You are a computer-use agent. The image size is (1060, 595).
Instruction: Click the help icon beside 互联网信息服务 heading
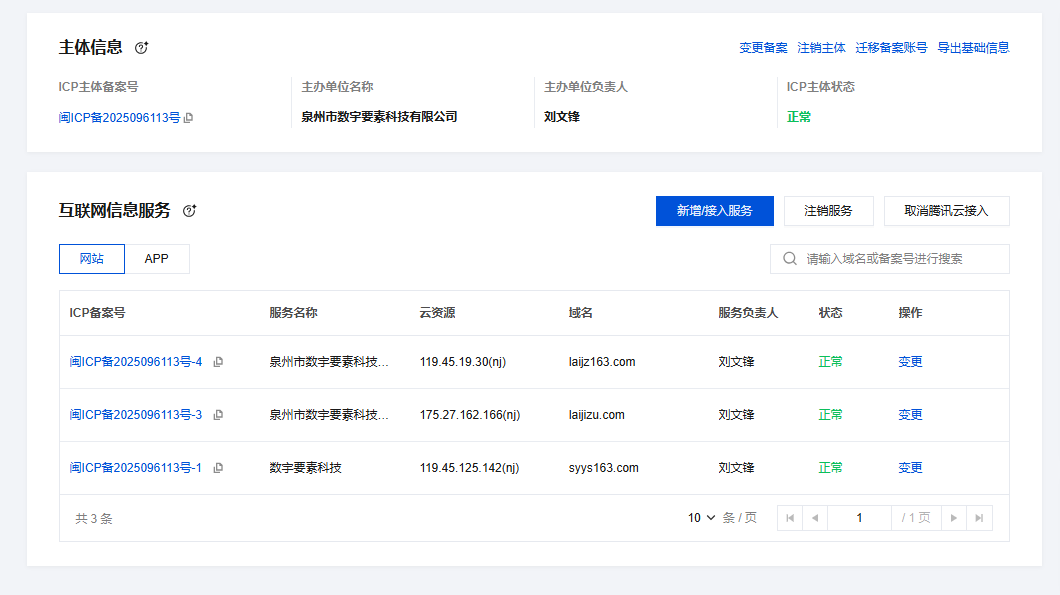[189, 211]
